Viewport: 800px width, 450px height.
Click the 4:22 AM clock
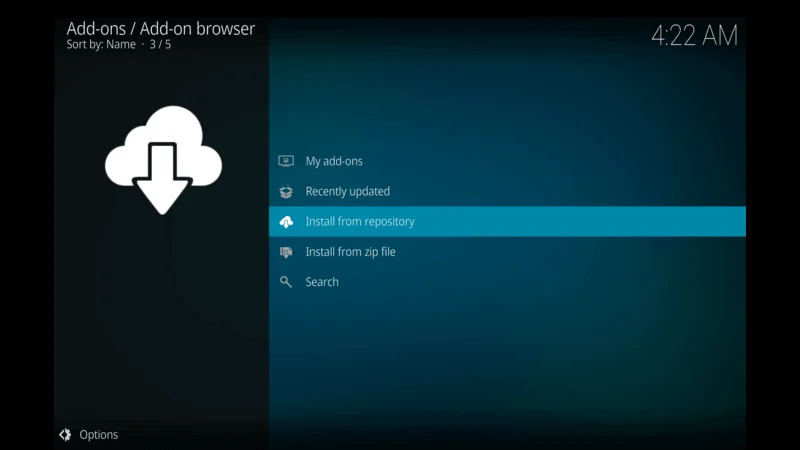[x=694, y=36]
